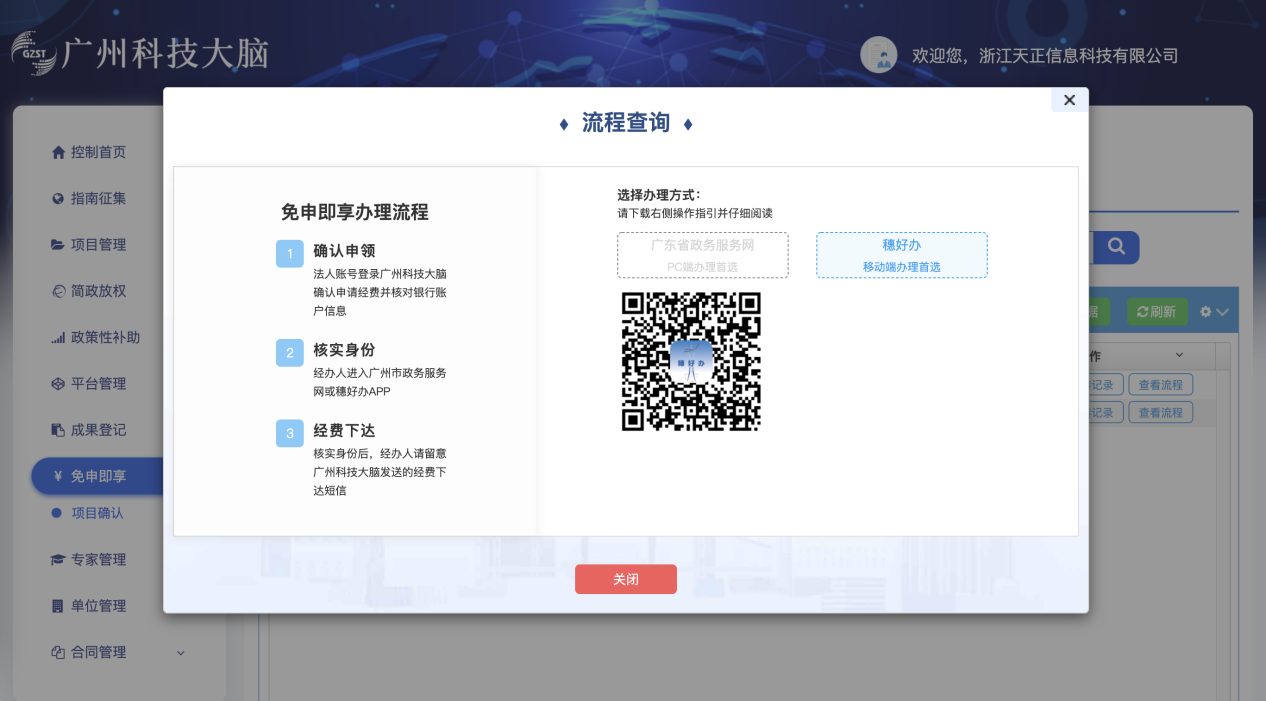This screenshot has width=1266, height=701.
Task: Open 成果登记 in the sidebar menu
Action: 98,430
